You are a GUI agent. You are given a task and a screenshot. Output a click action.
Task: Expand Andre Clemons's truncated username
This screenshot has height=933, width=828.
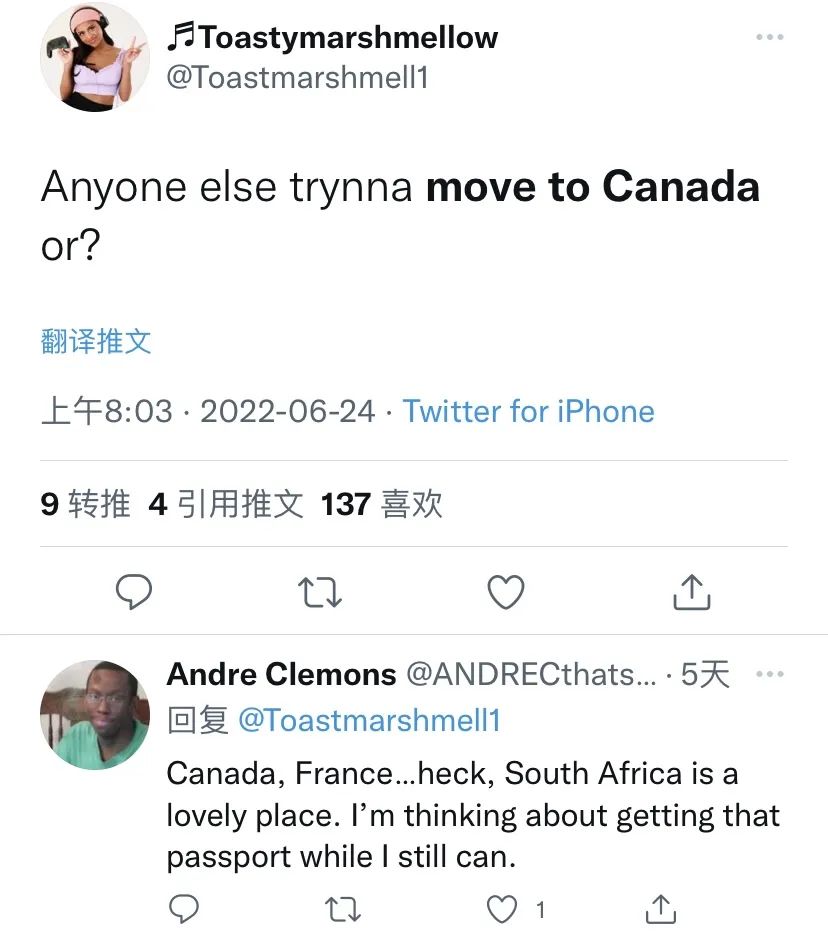pyautogui.click(x=528, y=674)
